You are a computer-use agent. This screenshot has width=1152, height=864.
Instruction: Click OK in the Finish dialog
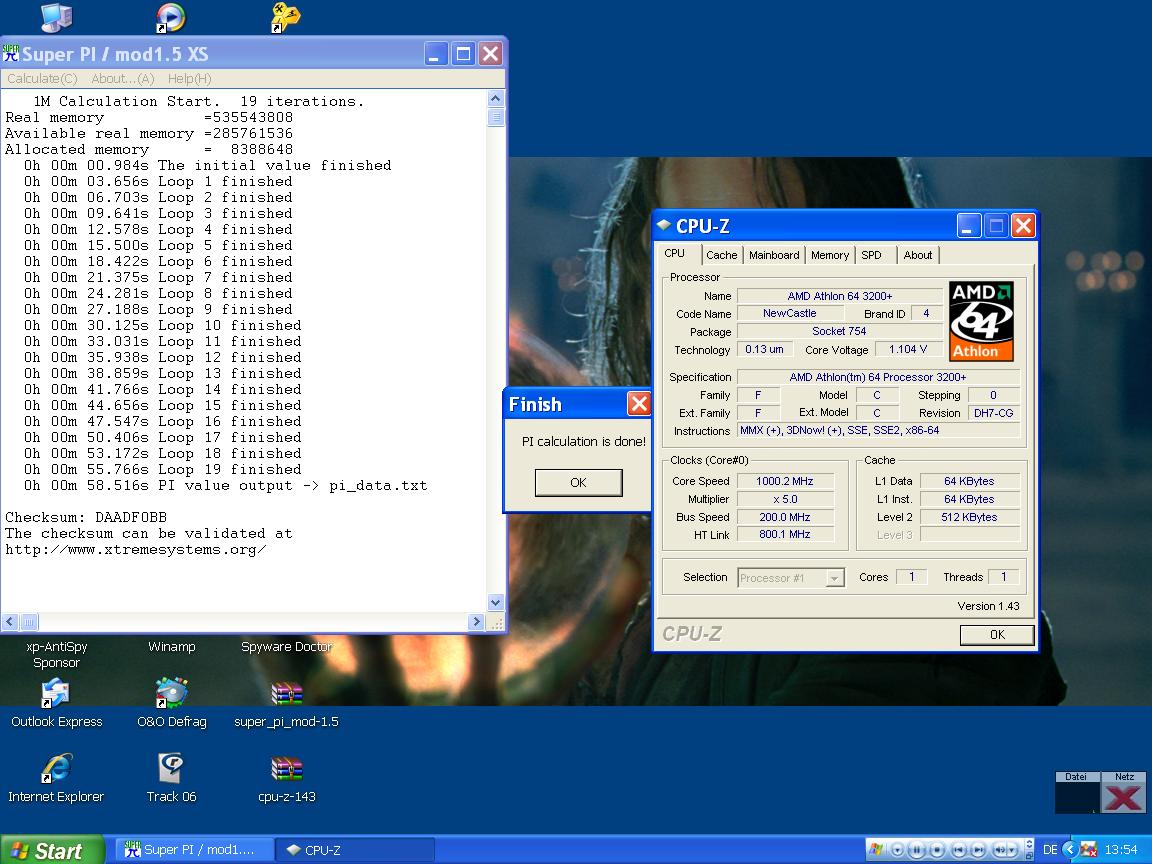578,483
